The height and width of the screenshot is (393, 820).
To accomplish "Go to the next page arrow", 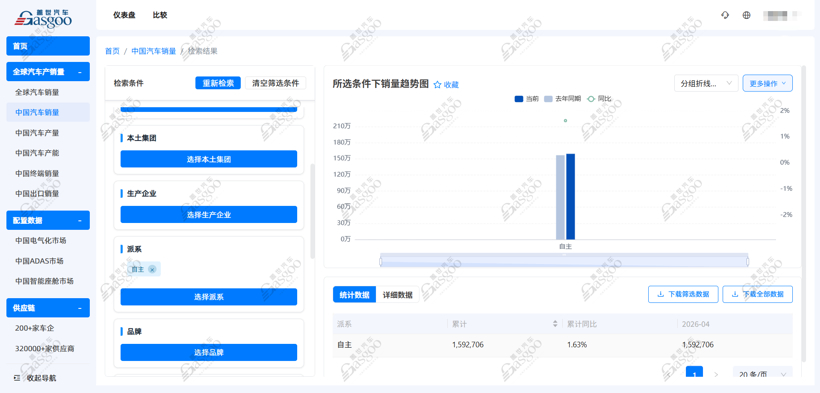I will click(x=716, y=374).
